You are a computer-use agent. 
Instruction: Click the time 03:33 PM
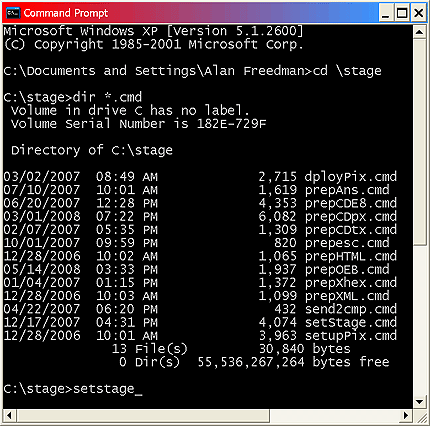coord(127,269)
